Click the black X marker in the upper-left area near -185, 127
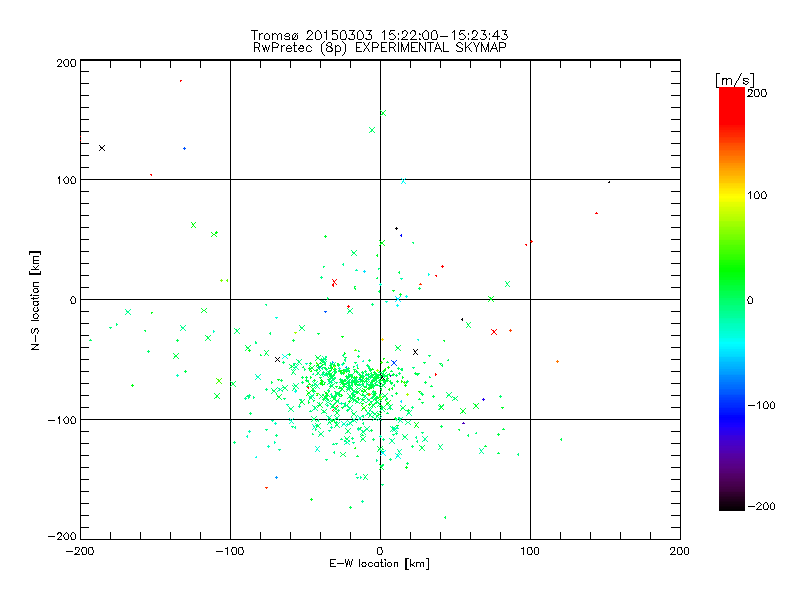 point(102,148)
